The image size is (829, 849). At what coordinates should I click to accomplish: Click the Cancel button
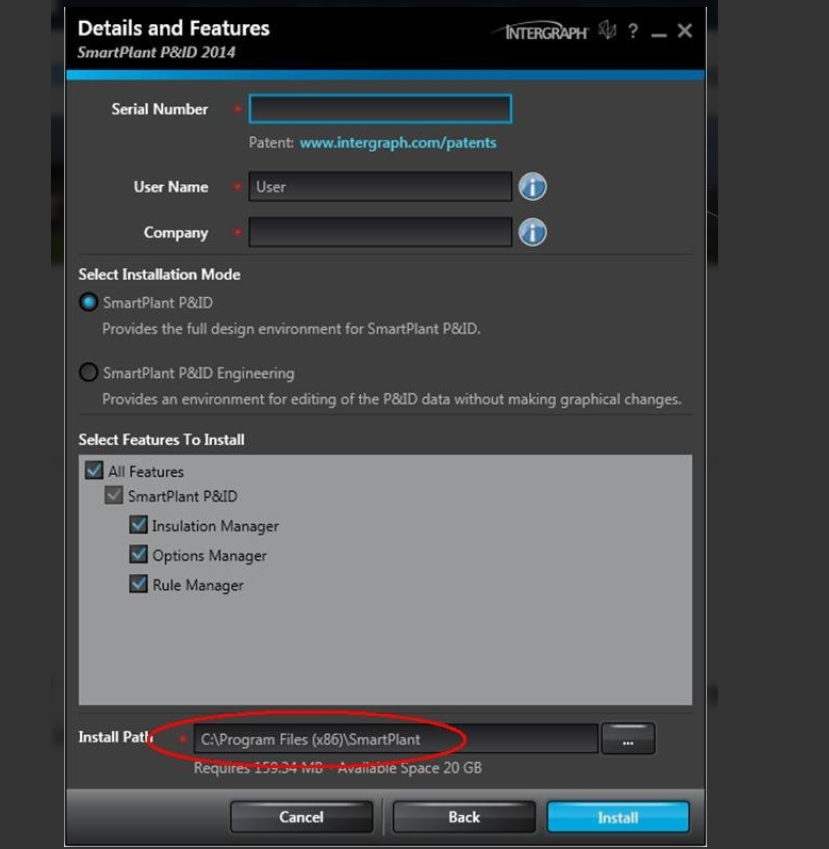pos(302,817)
